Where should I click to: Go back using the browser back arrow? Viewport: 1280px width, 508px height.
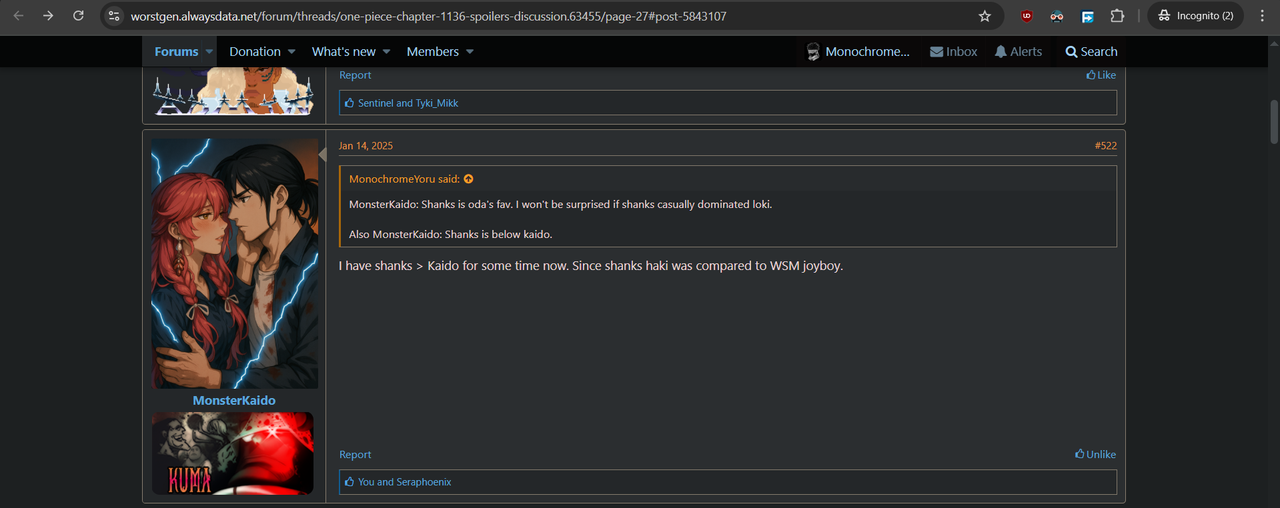(18, 16)
